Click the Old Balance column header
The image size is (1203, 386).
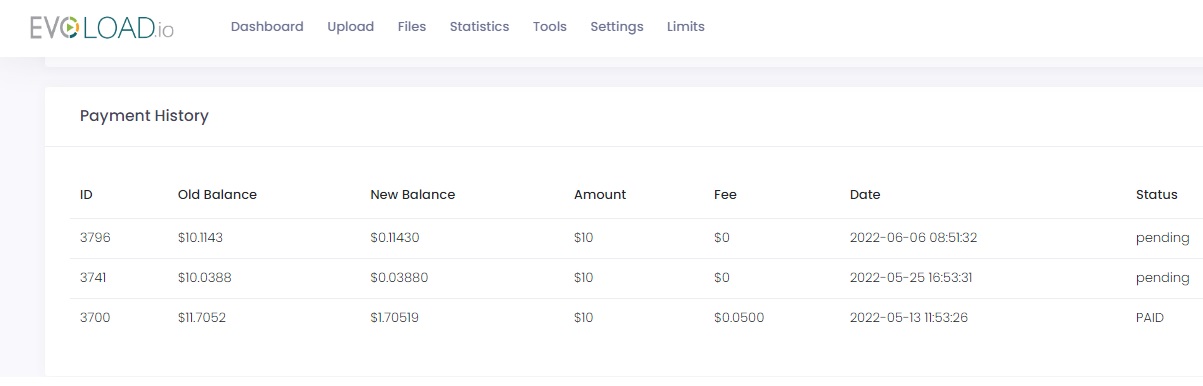pos(217,195)
